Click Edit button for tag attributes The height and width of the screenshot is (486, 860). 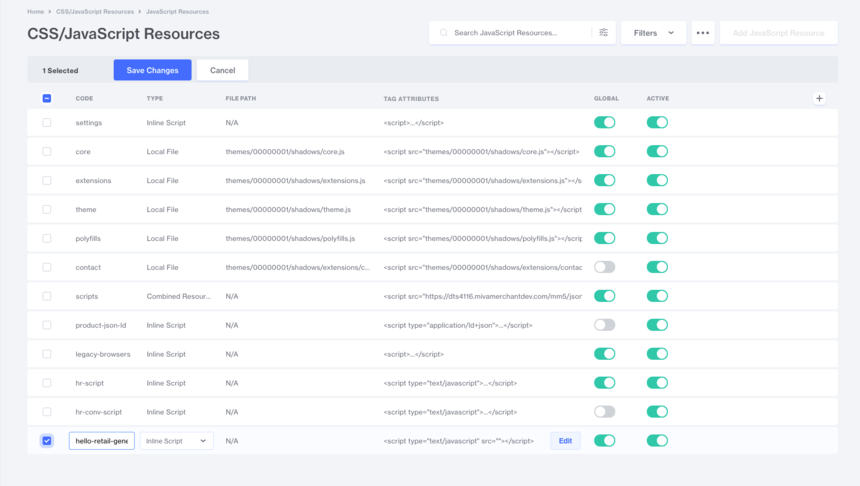565,441
